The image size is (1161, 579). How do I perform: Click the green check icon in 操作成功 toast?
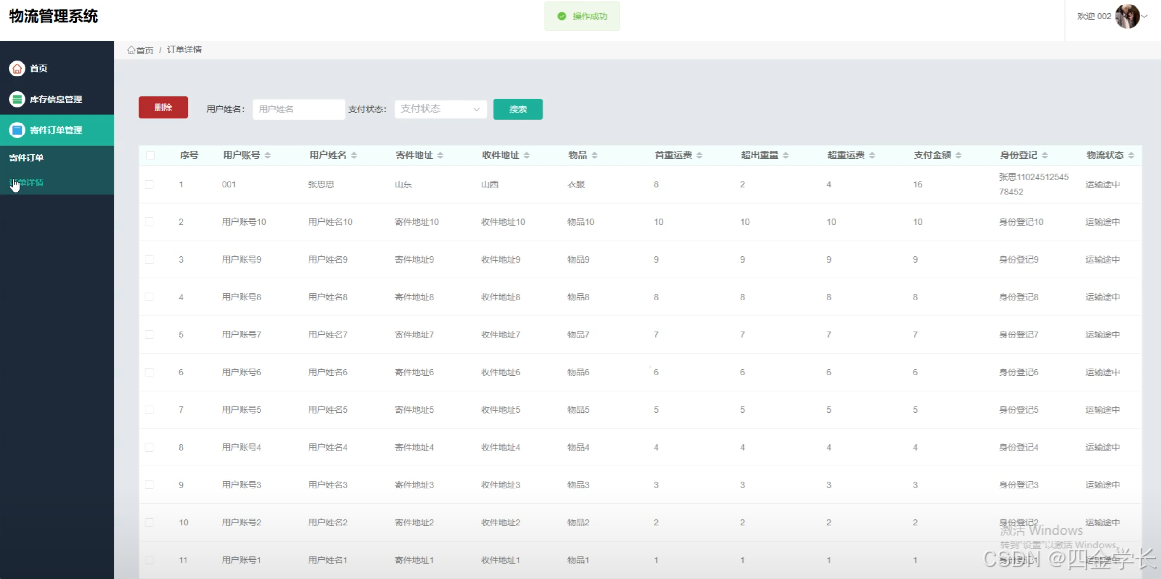[x=562, y=16]
